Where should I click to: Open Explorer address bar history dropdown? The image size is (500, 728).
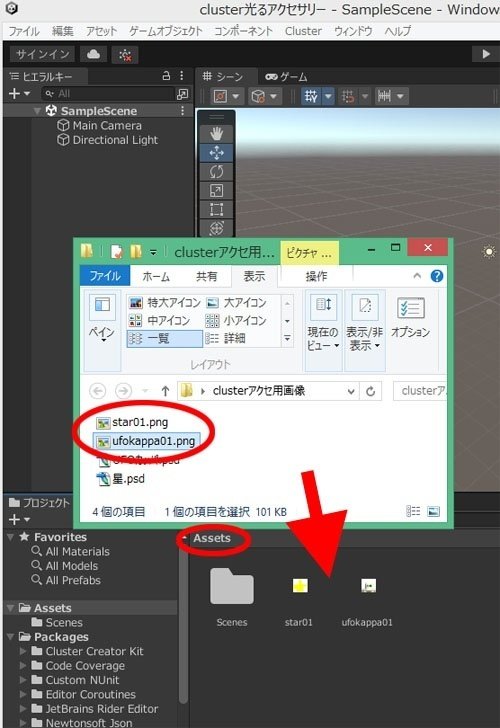pyautogui.click(x=351, y=391)
